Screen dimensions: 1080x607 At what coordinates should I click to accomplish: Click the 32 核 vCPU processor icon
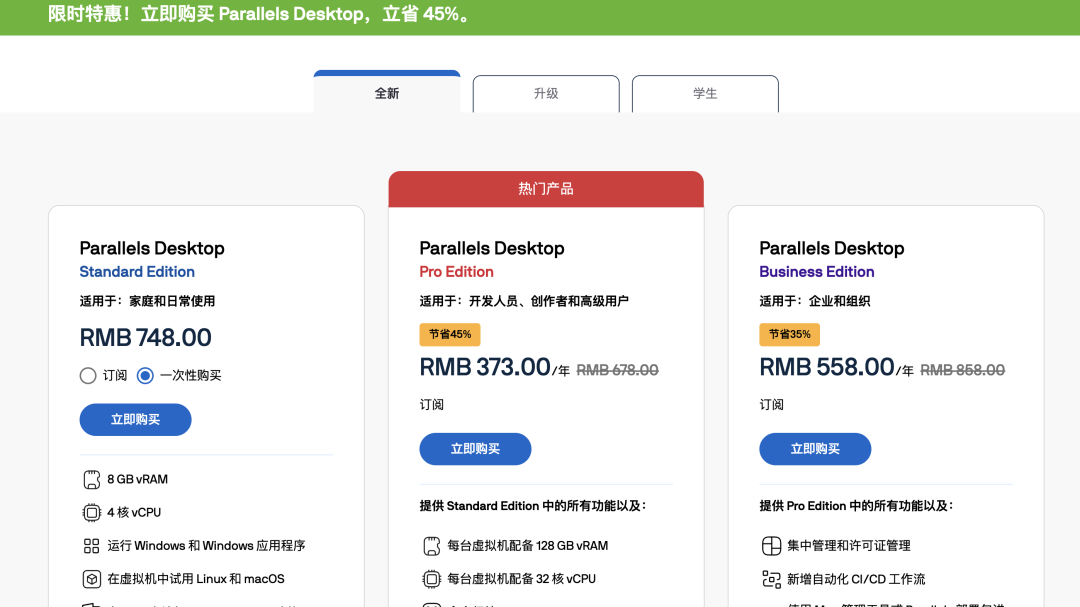click(x=431, y=579)
